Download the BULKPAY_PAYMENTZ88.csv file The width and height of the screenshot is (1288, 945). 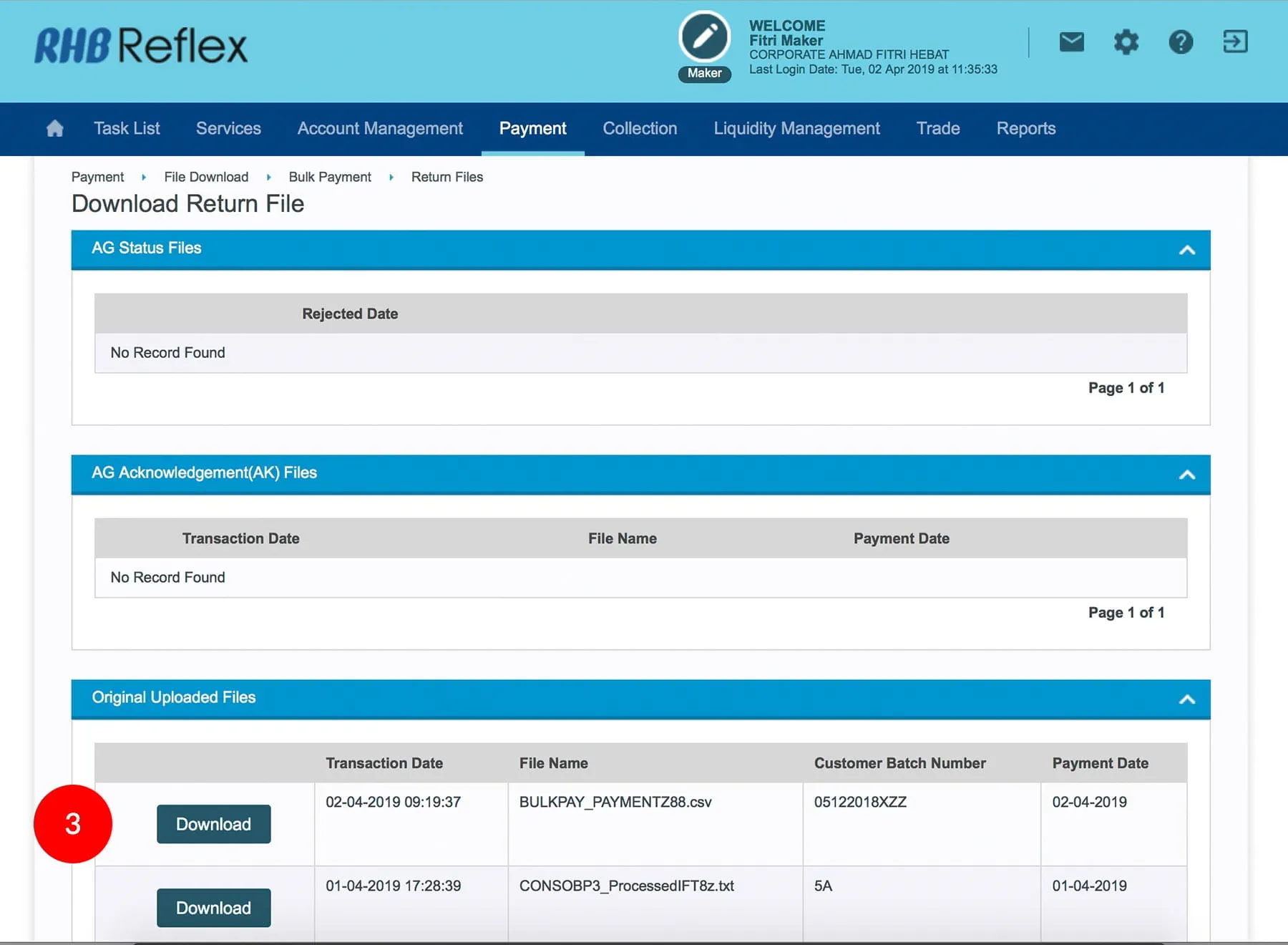click(213, 824)
